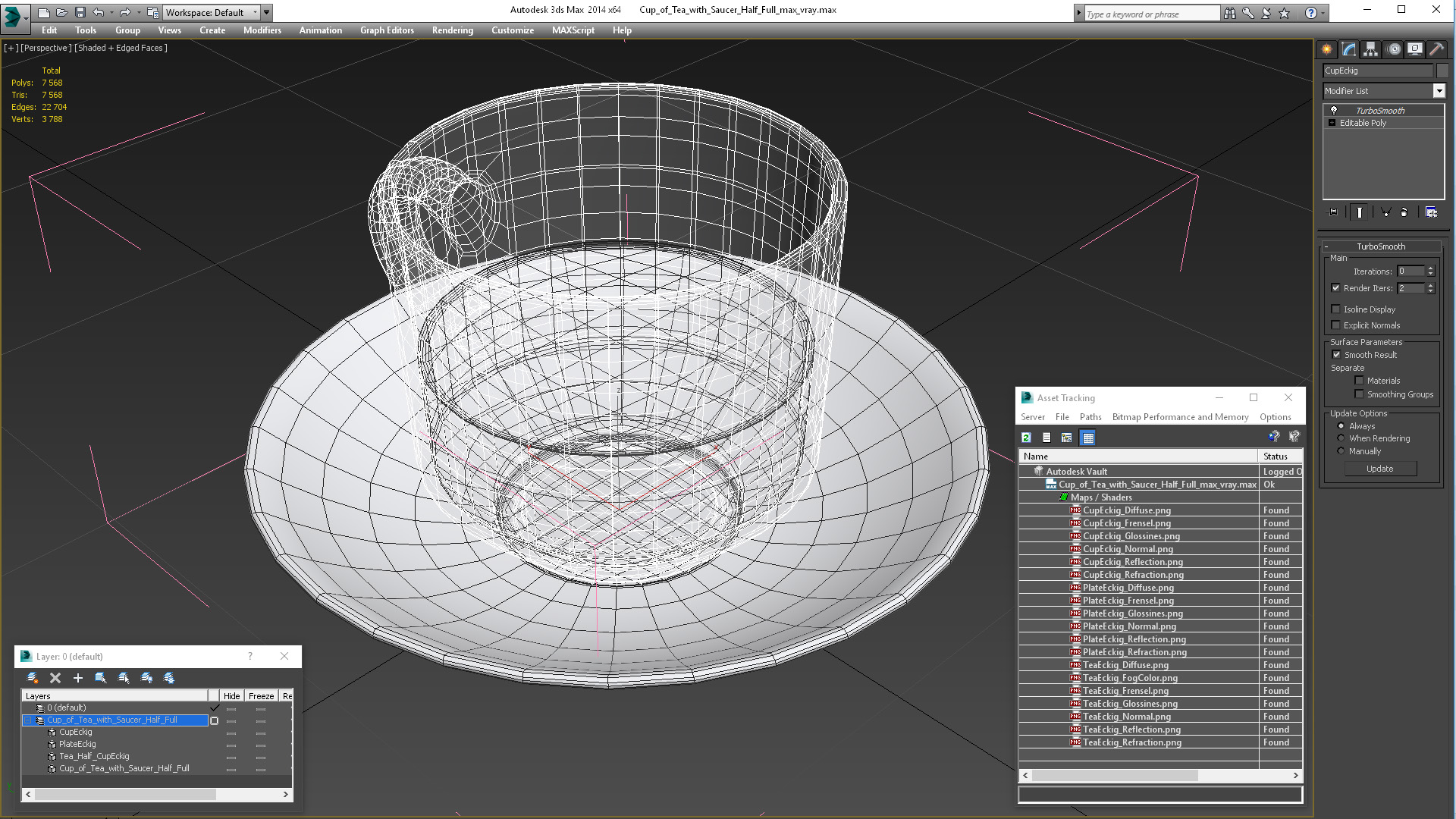
Task: Click the New Scene icon in quick access toolbar
Action: pos(44,12)
